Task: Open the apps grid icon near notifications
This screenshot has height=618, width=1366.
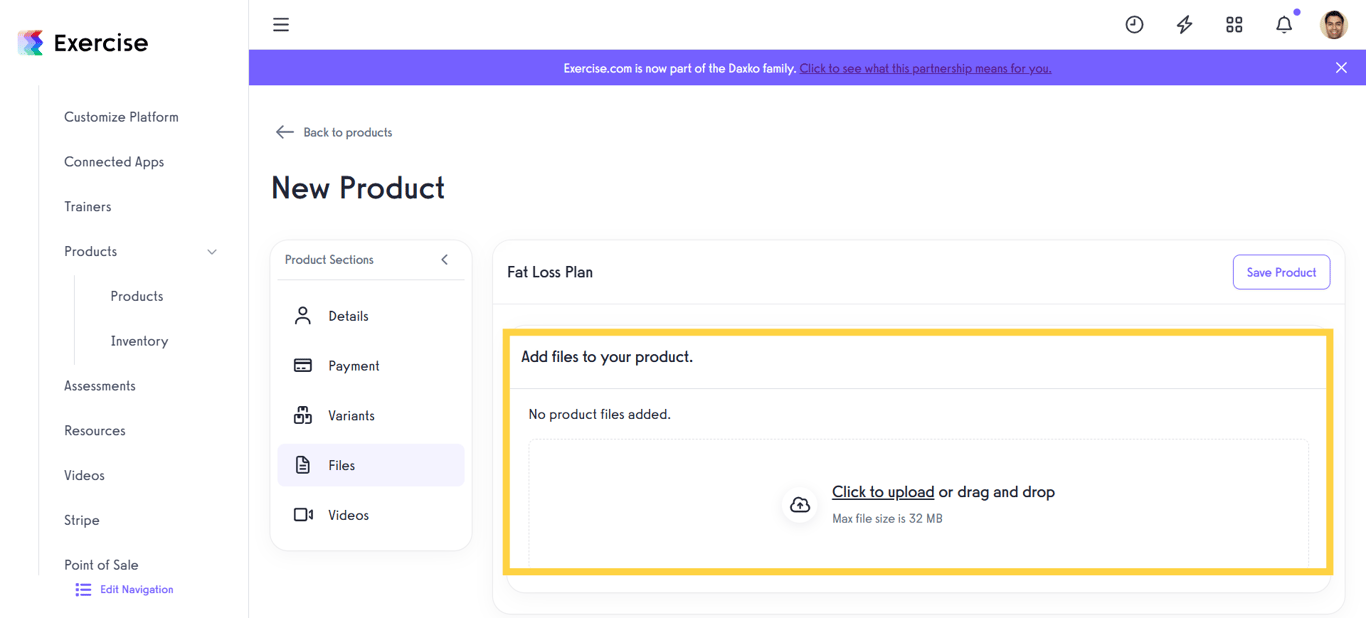Action: pyautogui.click(x=1234, y=24)
